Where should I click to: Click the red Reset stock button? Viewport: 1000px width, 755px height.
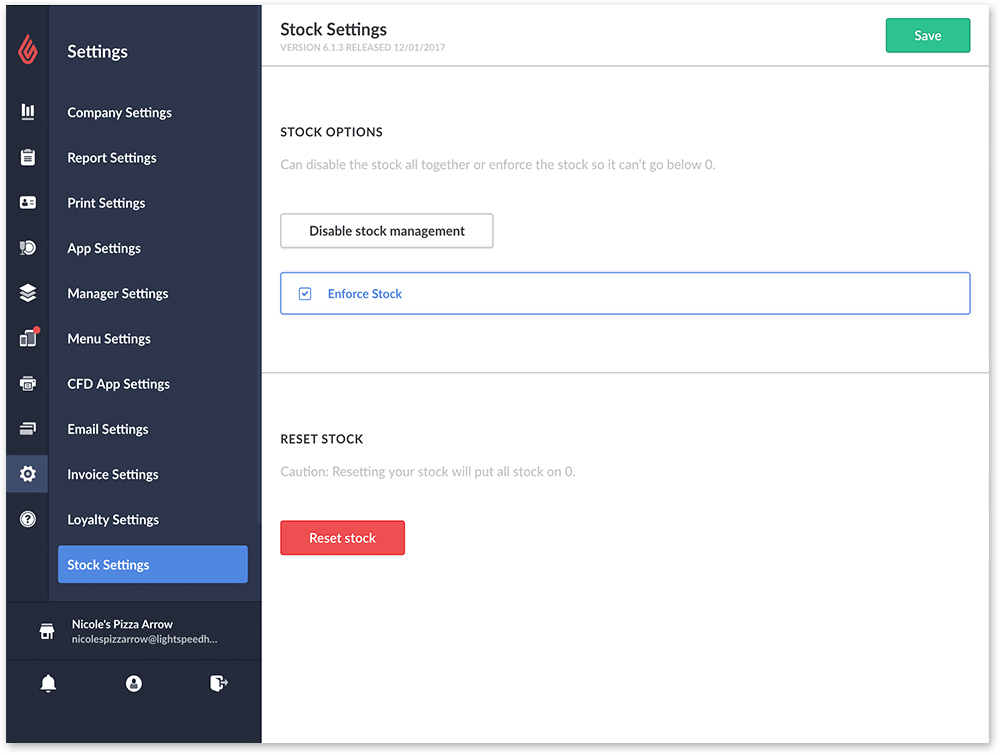(342, 538)
